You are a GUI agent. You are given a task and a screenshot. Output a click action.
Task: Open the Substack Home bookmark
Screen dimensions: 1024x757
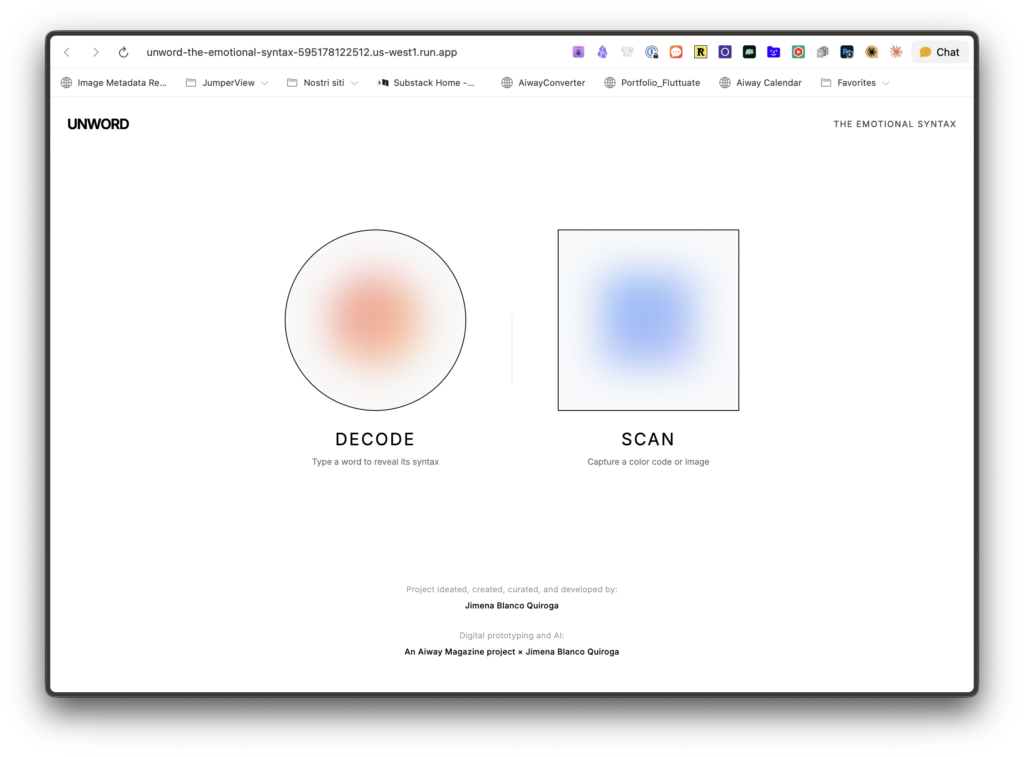coord(426,83)
